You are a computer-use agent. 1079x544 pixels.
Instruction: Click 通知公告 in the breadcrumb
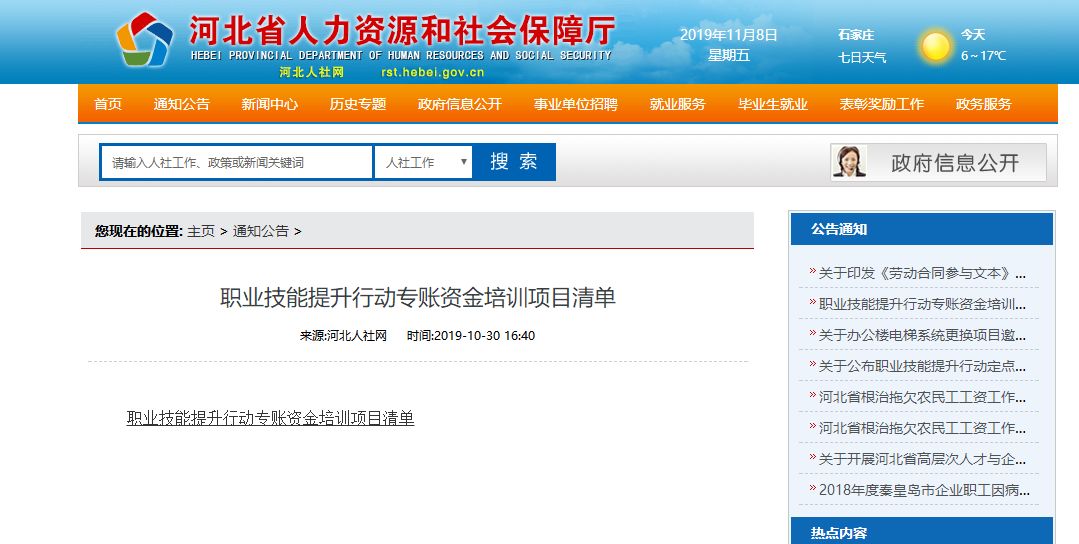pos(261,231)
